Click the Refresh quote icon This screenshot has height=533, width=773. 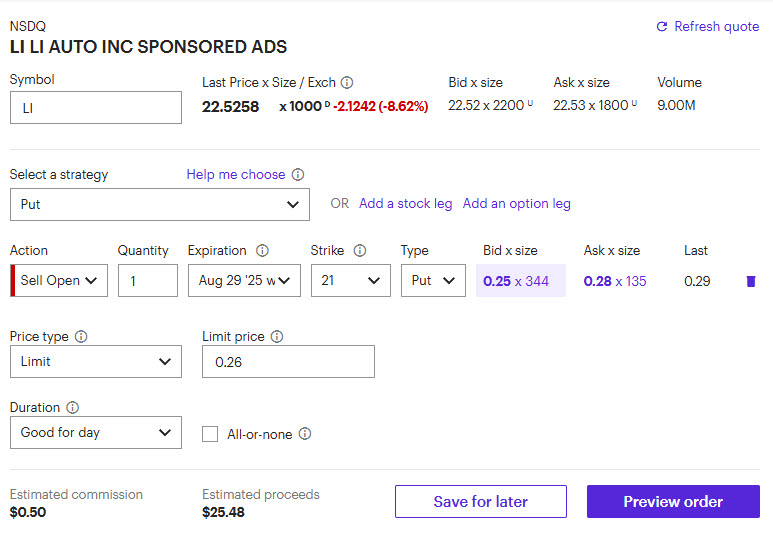click(661, 27)
